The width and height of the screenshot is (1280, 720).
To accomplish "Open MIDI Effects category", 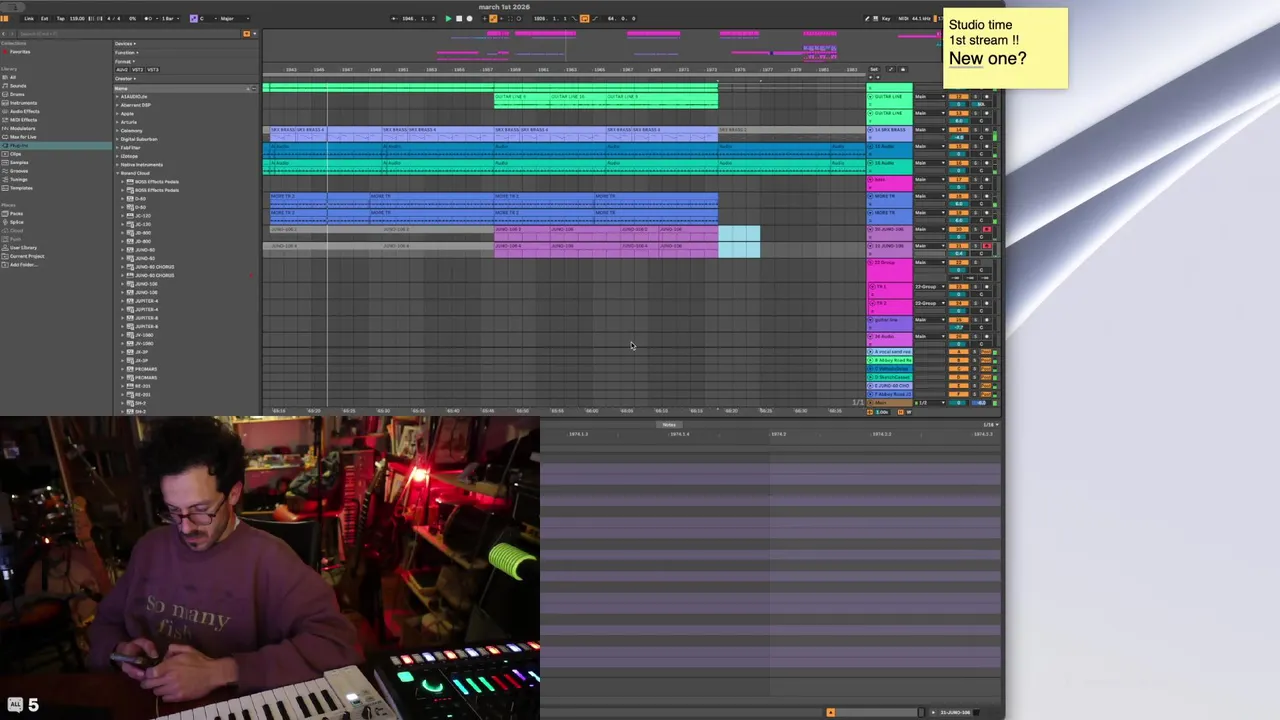I will pyautogui.click(x=23, y=120).
